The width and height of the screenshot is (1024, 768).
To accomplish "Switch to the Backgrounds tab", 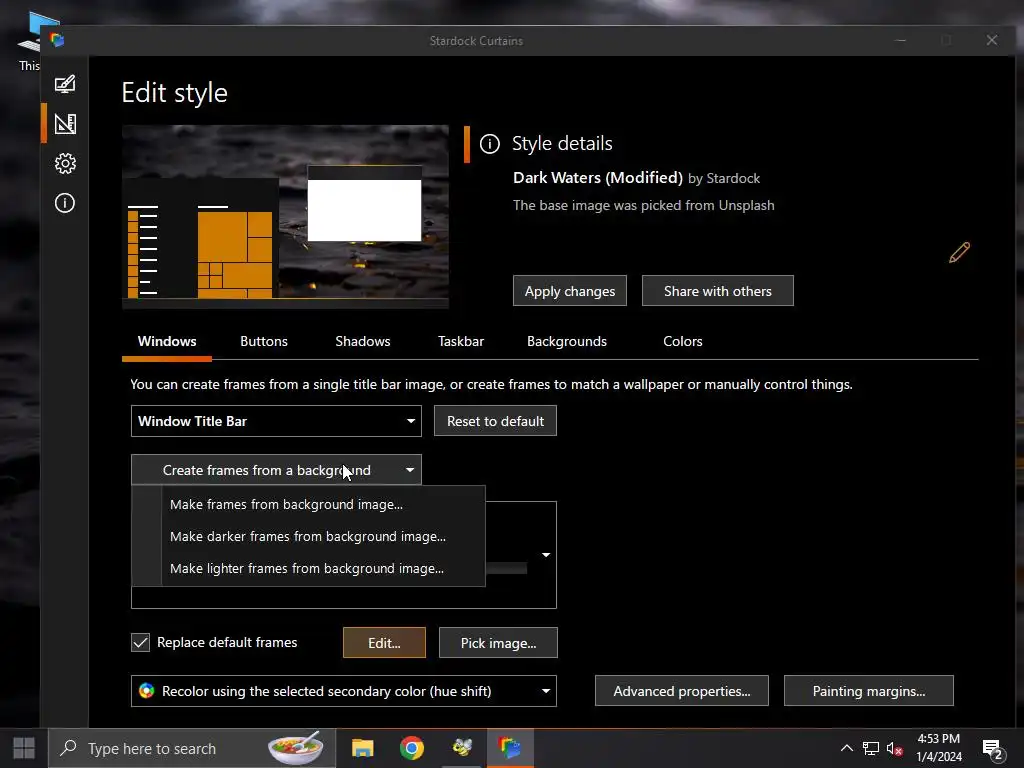I will (567, 341).
